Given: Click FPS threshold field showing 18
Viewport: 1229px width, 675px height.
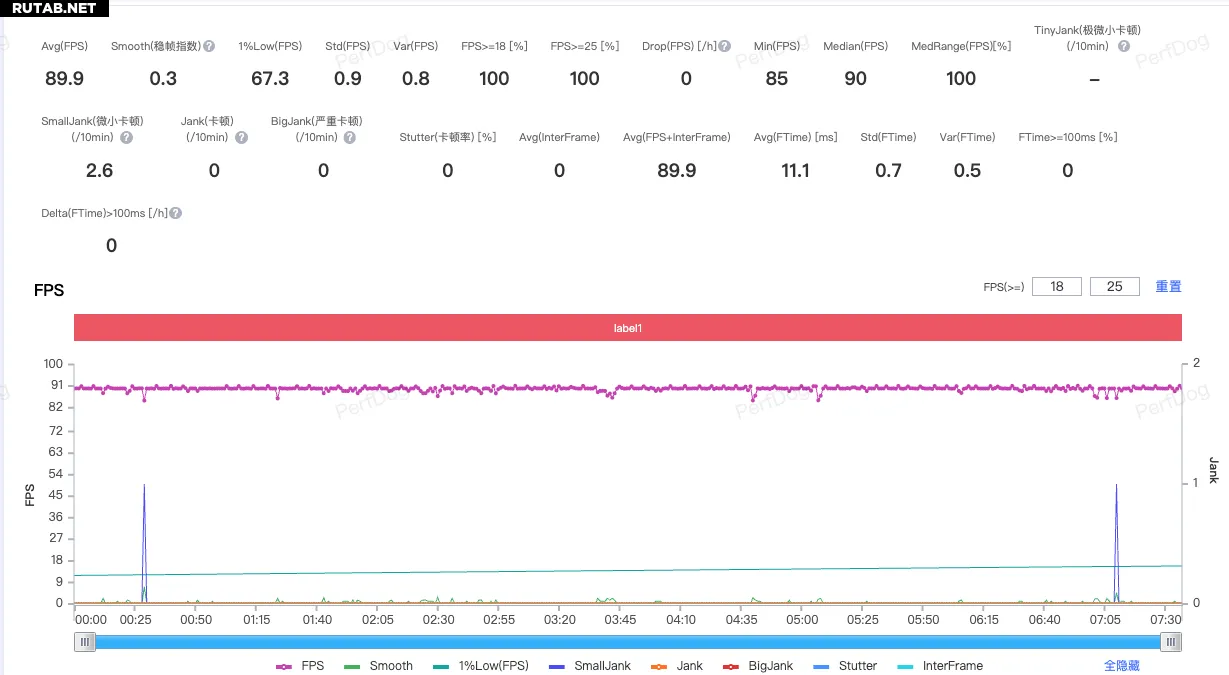Looking at the screenshot, I should 1056,287.
